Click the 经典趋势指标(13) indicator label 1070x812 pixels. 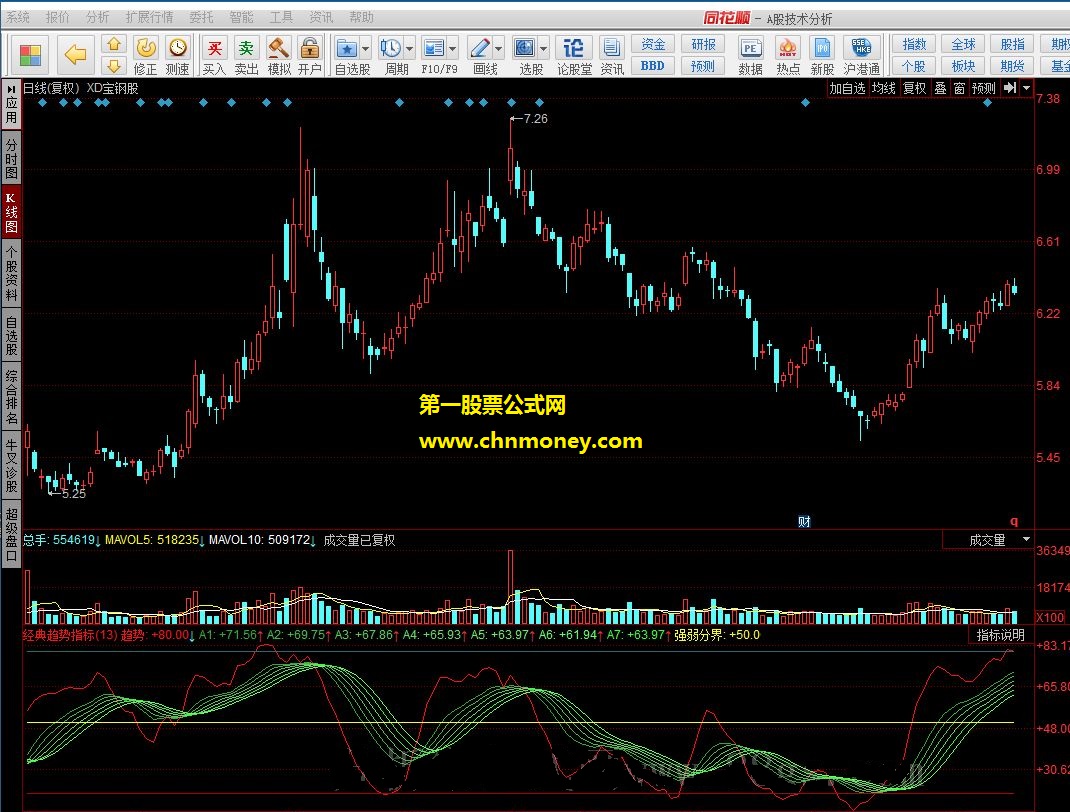[x=70, y=635]
